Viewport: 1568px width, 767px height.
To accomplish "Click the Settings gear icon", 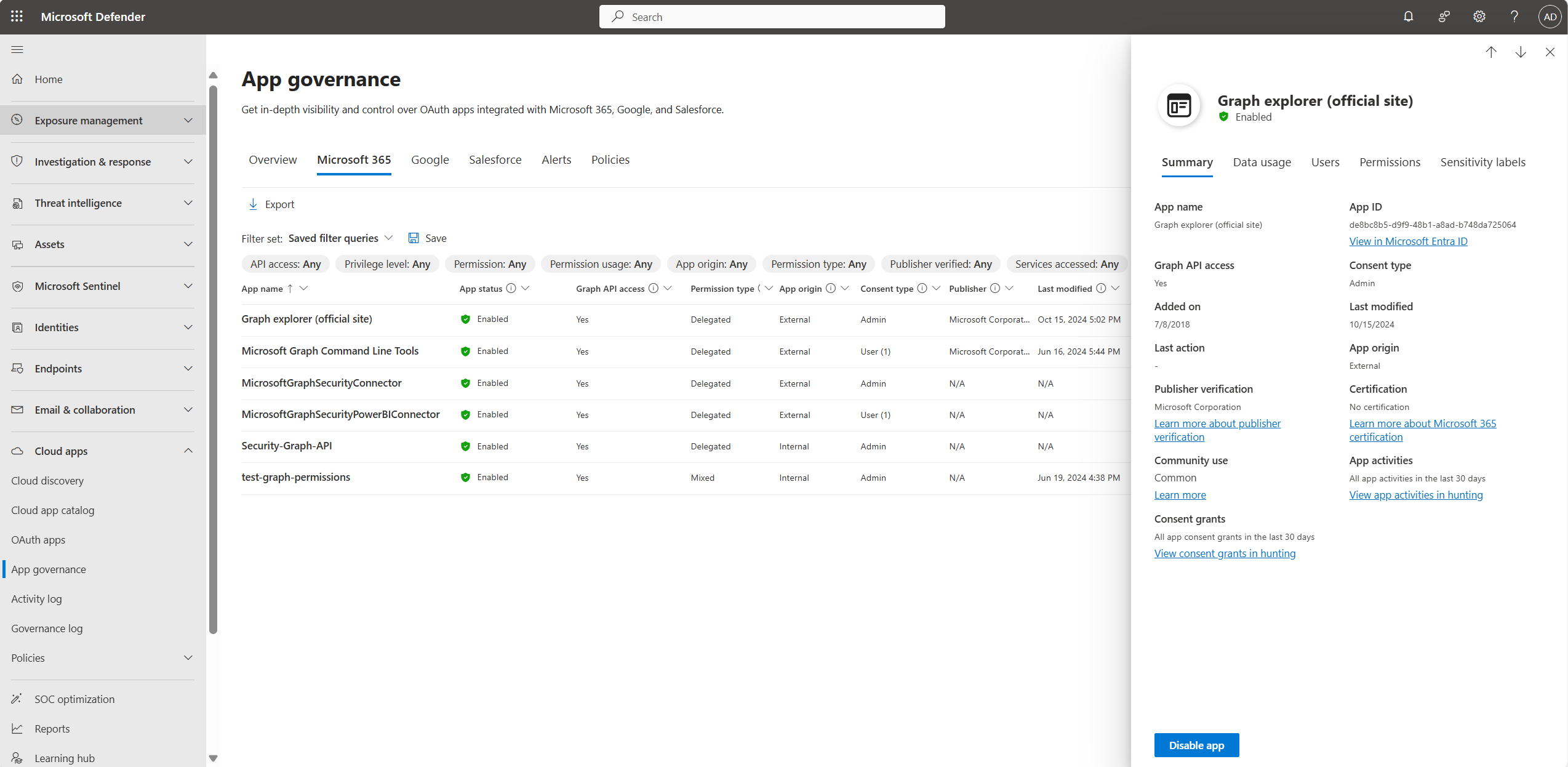I will 1478,17.
